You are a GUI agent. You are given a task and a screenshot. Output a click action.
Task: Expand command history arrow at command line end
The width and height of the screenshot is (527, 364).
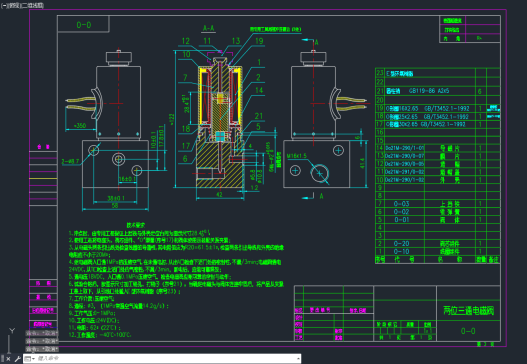pos(298,359)
